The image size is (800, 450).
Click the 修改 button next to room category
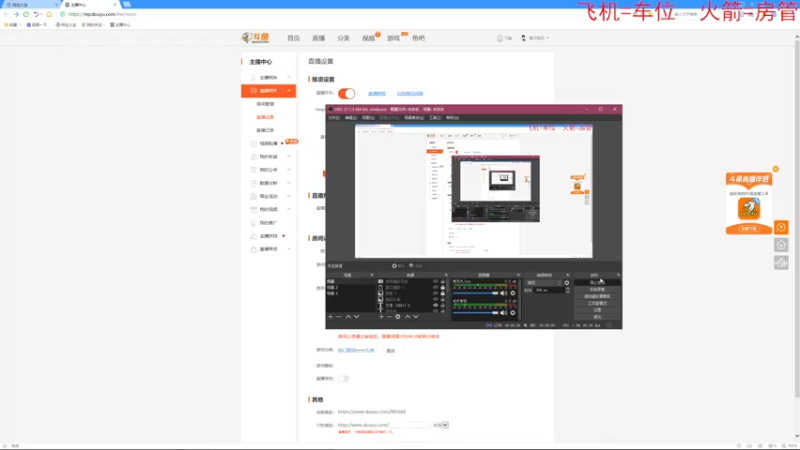pos(391,351)
